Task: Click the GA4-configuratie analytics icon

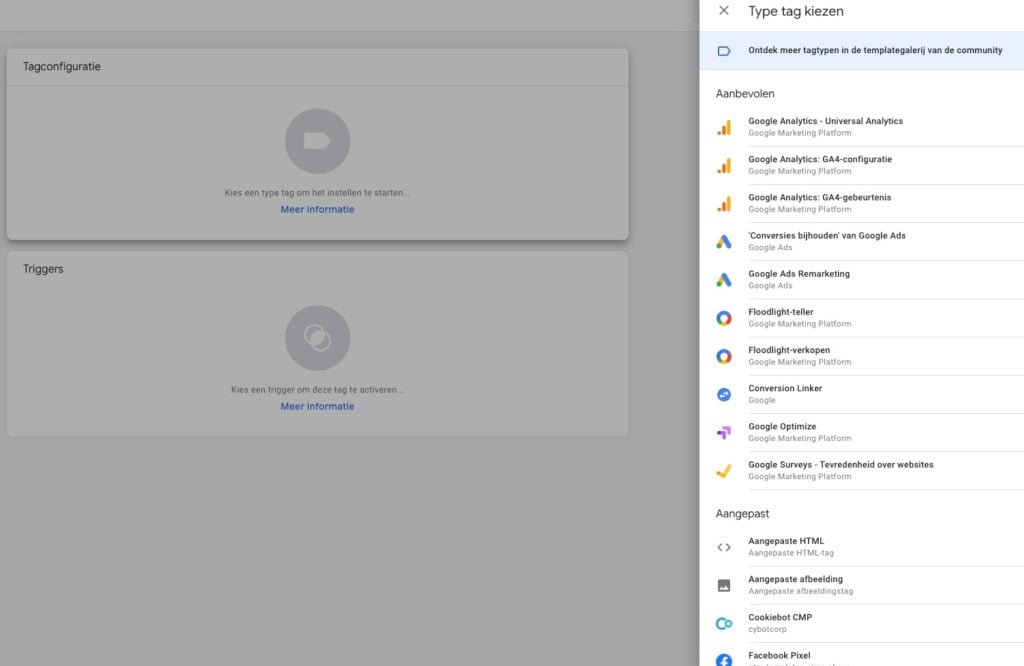Action: tap(724, 166)
